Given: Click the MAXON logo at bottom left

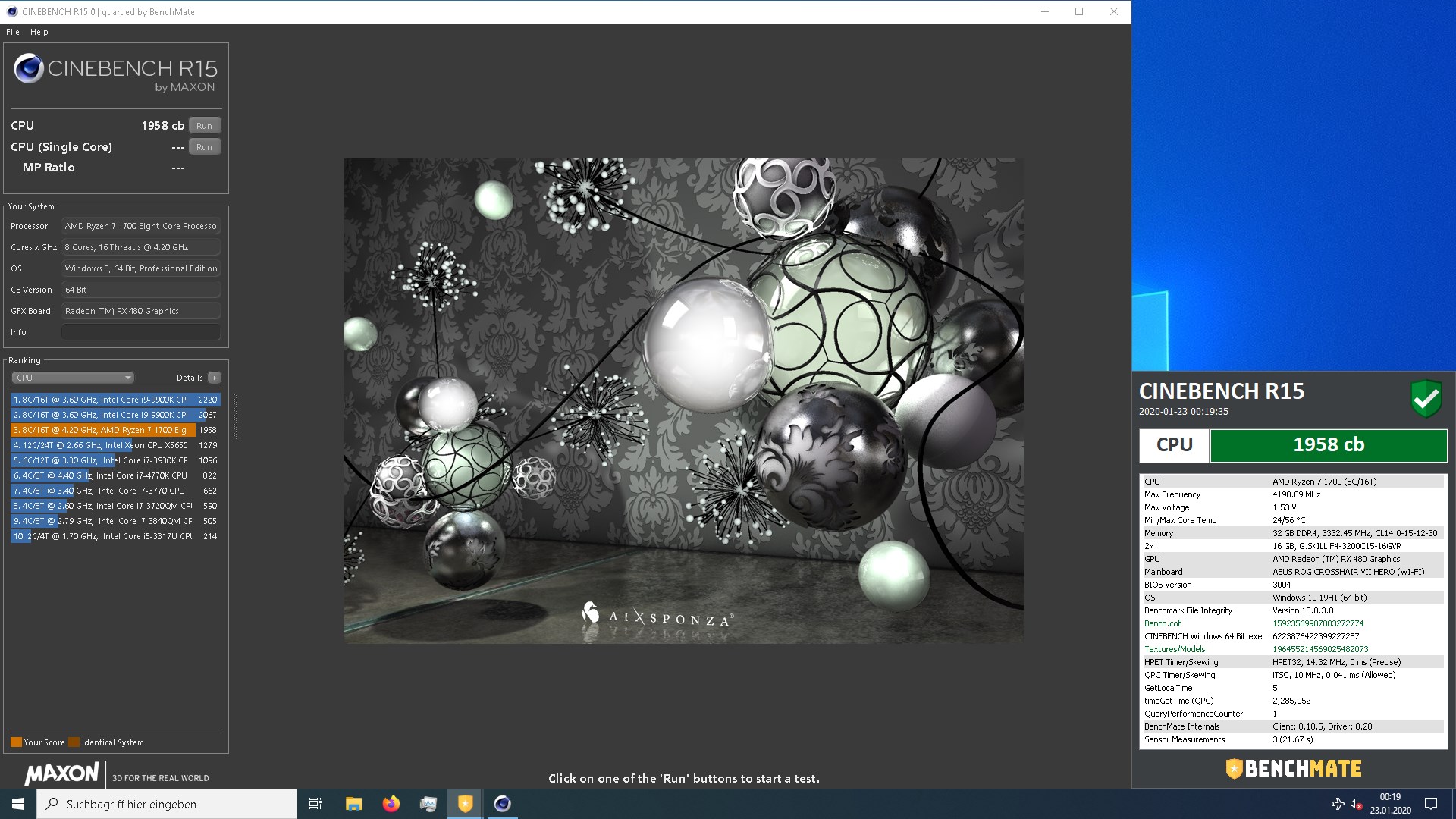Looking at the screenshot, I should click(x=61, y=773).
